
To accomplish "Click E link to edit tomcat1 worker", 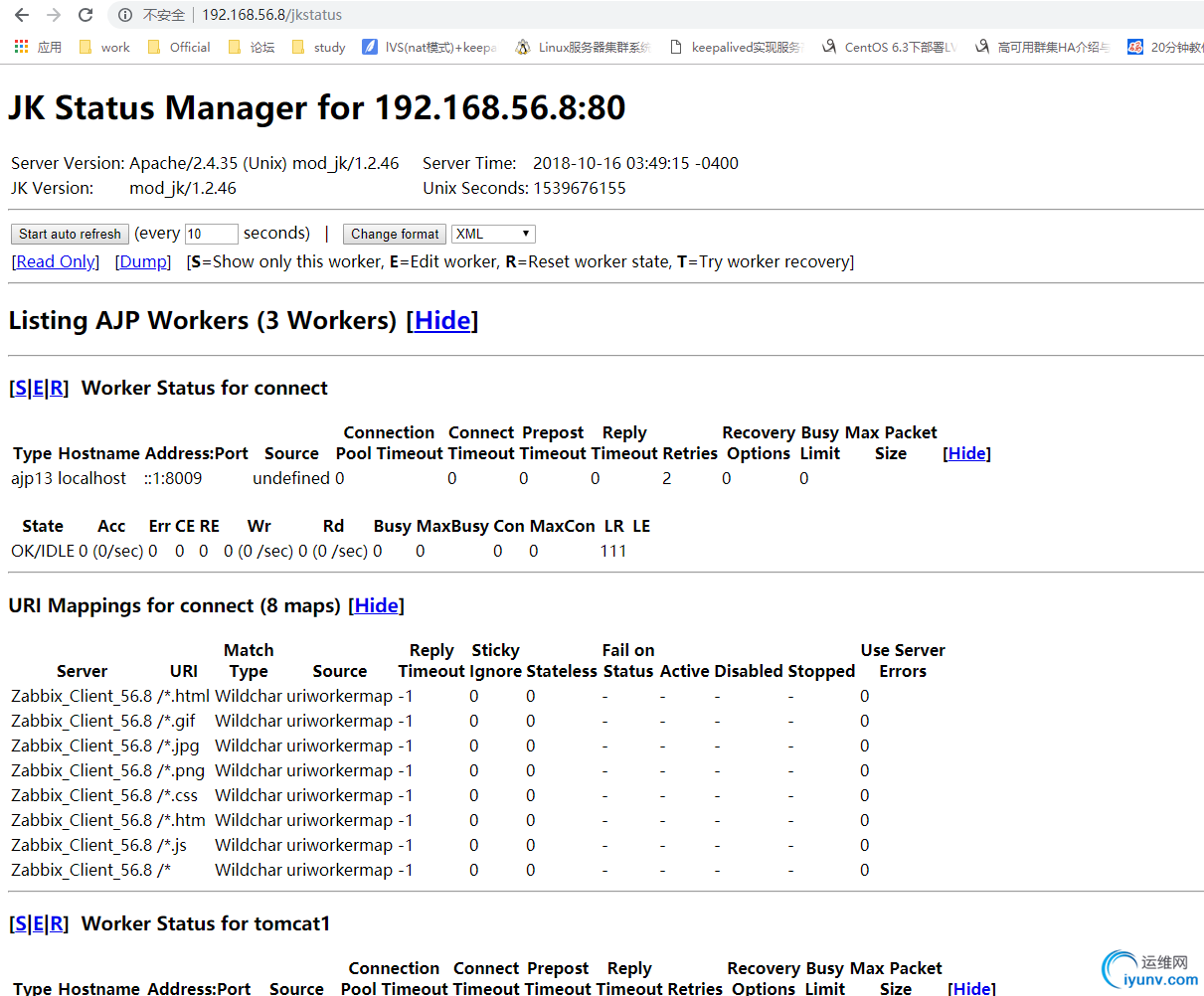I will pyautogui.click(x=39, y=923).
